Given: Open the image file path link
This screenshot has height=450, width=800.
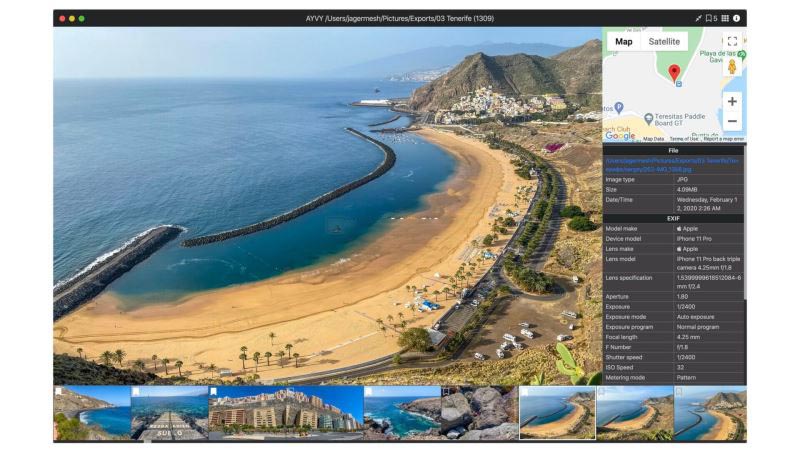Looking at the screenshot, I should (672, 165).
